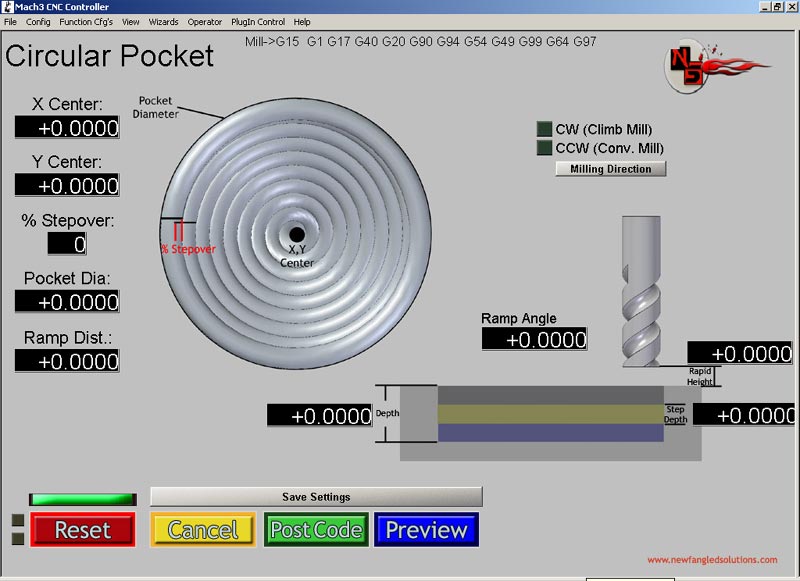Restore down the Mach3 window
The width and height of the screenshot is (800, 581).
coord(777,7)
